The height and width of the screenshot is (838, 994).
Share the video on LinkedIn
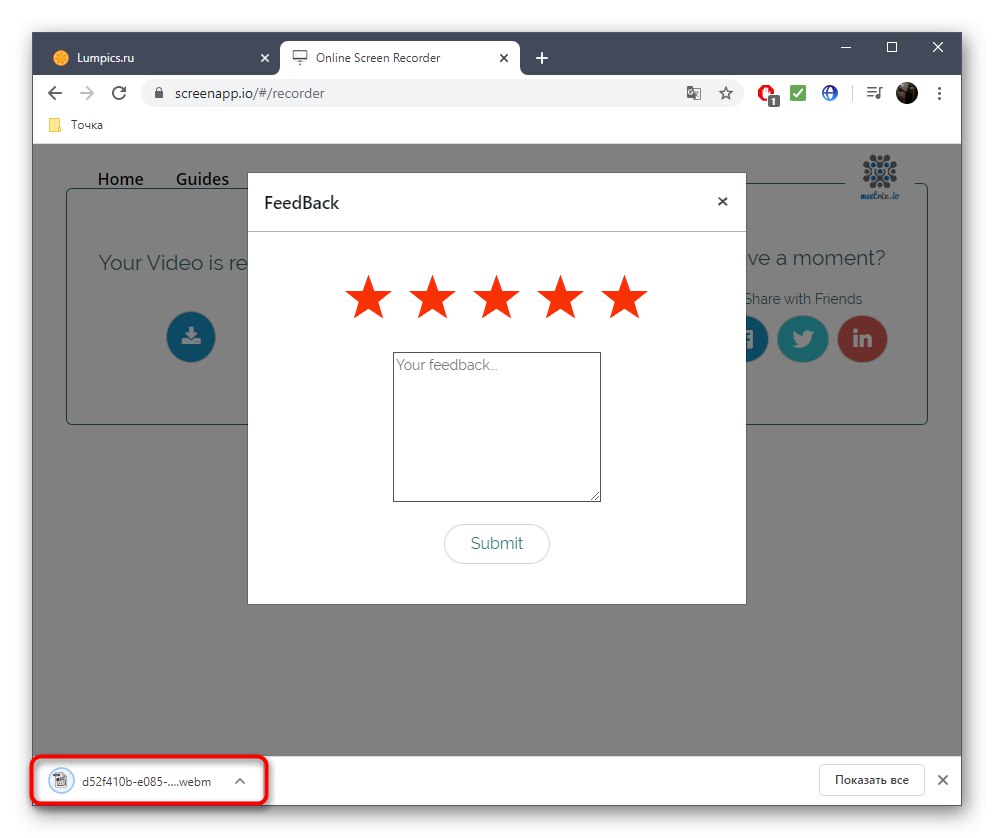pyautogui.click(x=861, y=339)
